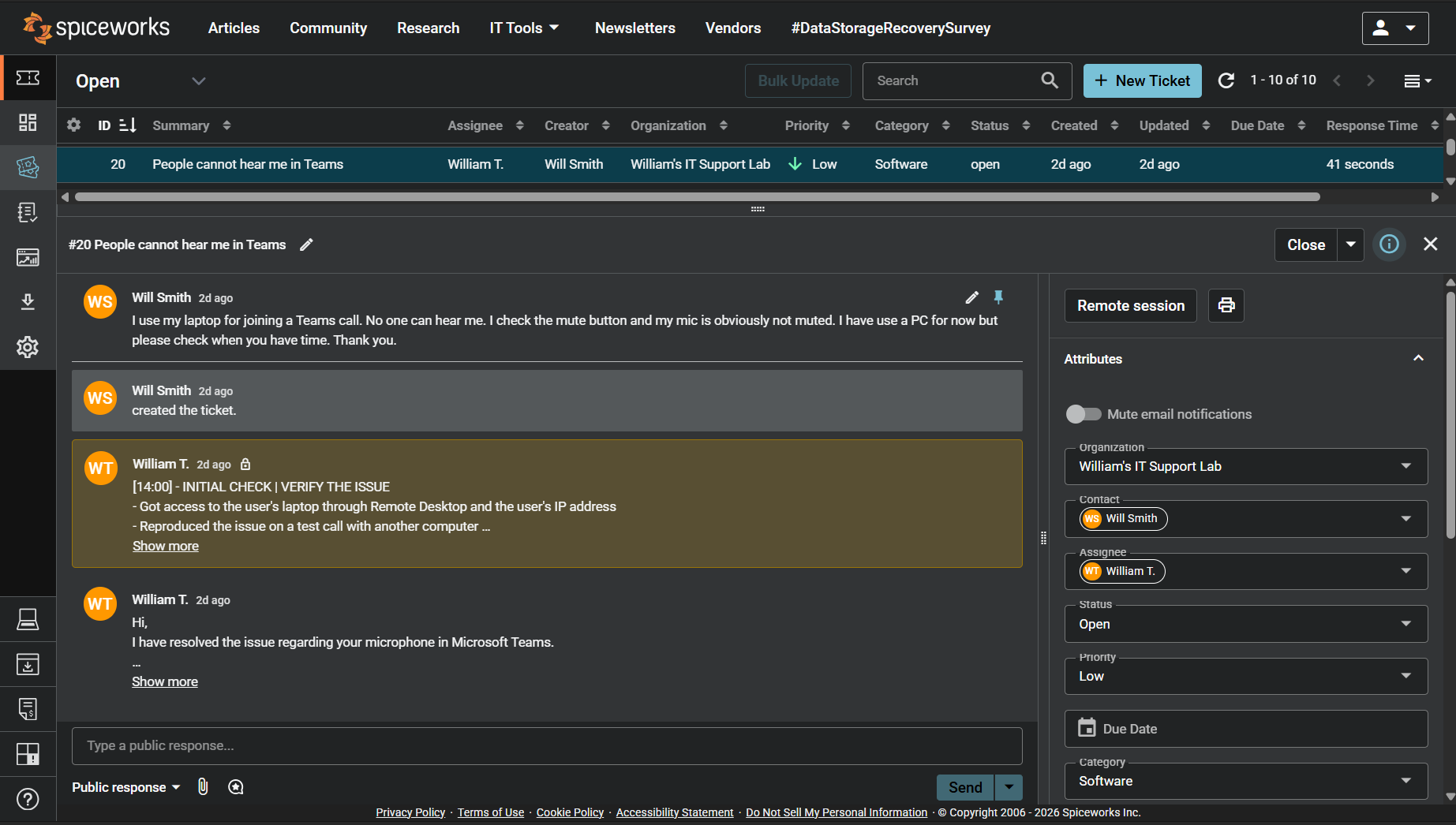This screenshot has width=1456, height=825.
Task: Click Show more on internal note
Action: tap(166, 546)
